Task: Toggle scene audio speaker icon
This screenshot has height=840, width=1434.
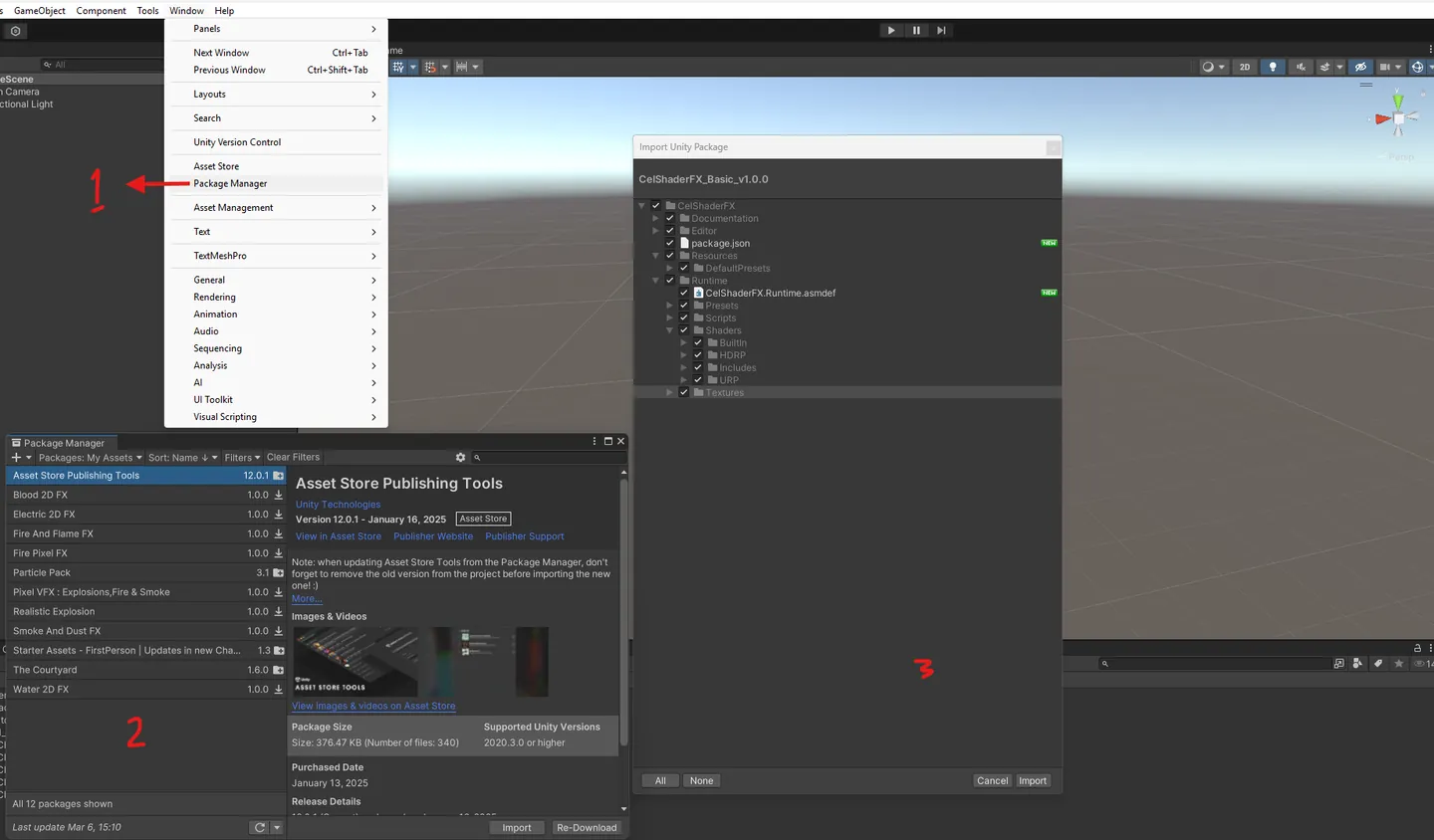Action: click(x=1301, y=67)
